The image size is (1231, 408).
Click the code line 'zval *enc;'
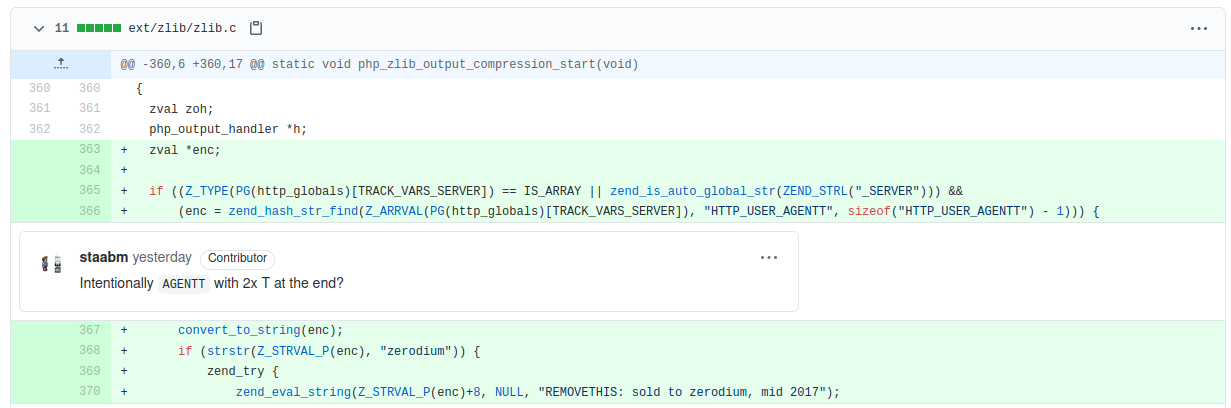coord(184,150)
